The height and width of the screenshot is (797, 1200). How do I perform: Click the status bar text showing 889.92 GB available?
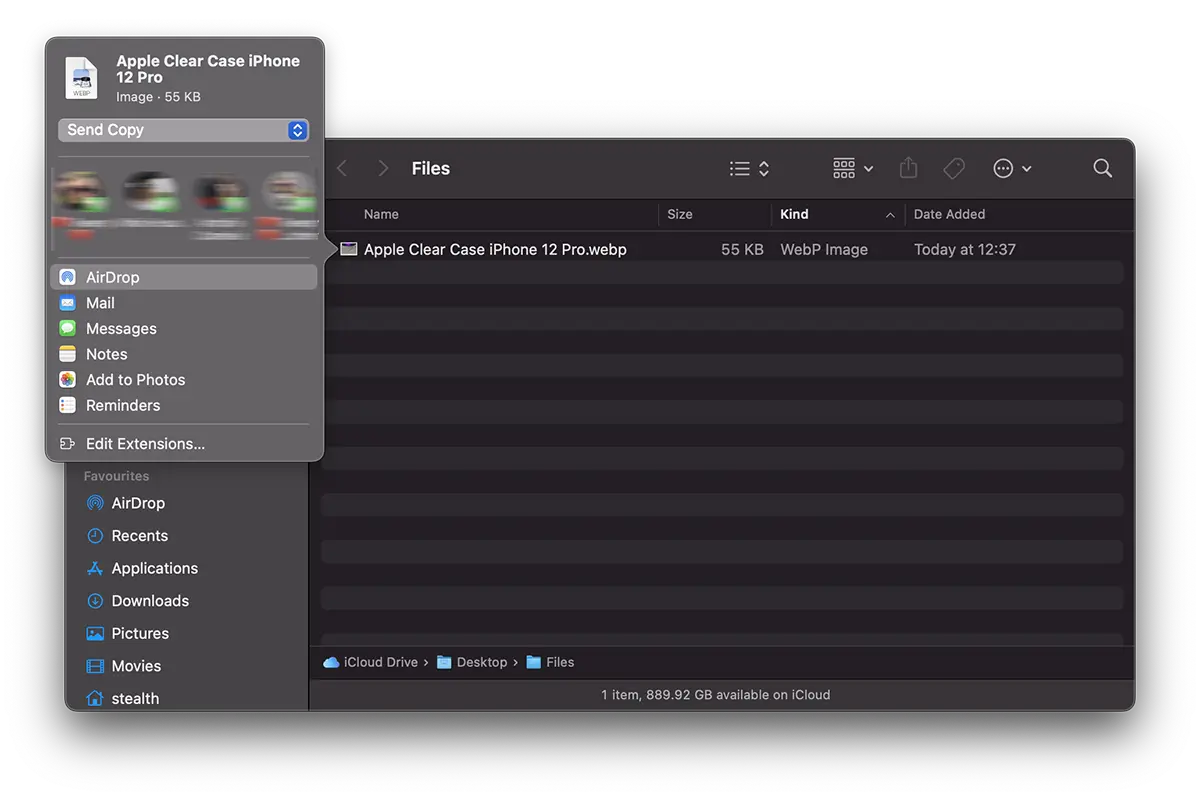click(x=715, y=694)
